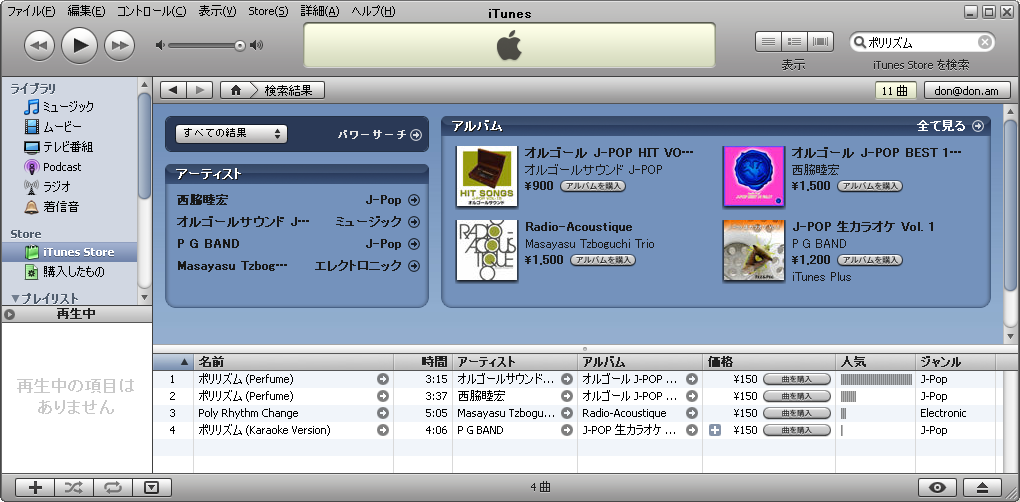Viewport: 1020px width, 502px height.
Task: Switch to list view display
Action: click(x=768, y=42)
